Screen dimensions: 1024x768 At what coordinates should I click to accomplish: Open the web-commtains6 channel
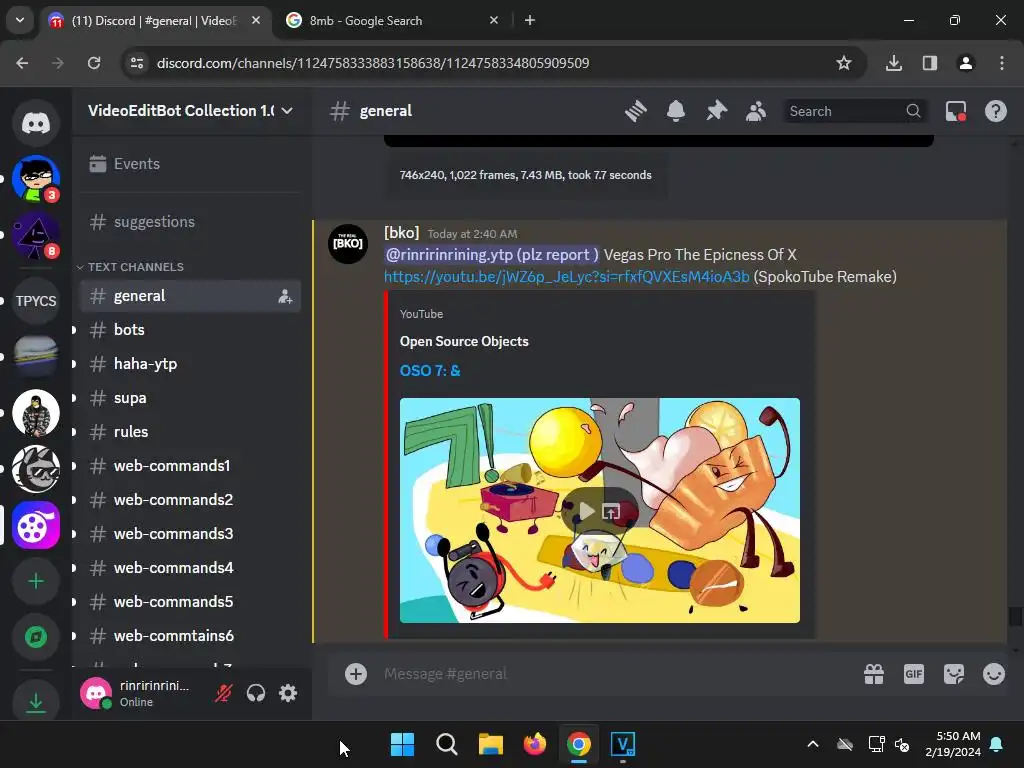click(x=191, y=635)
